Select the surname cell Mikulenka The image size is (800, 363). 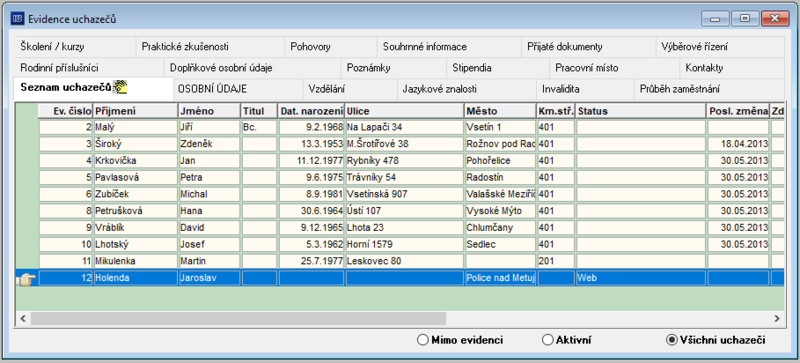click(x=135, y=261)
